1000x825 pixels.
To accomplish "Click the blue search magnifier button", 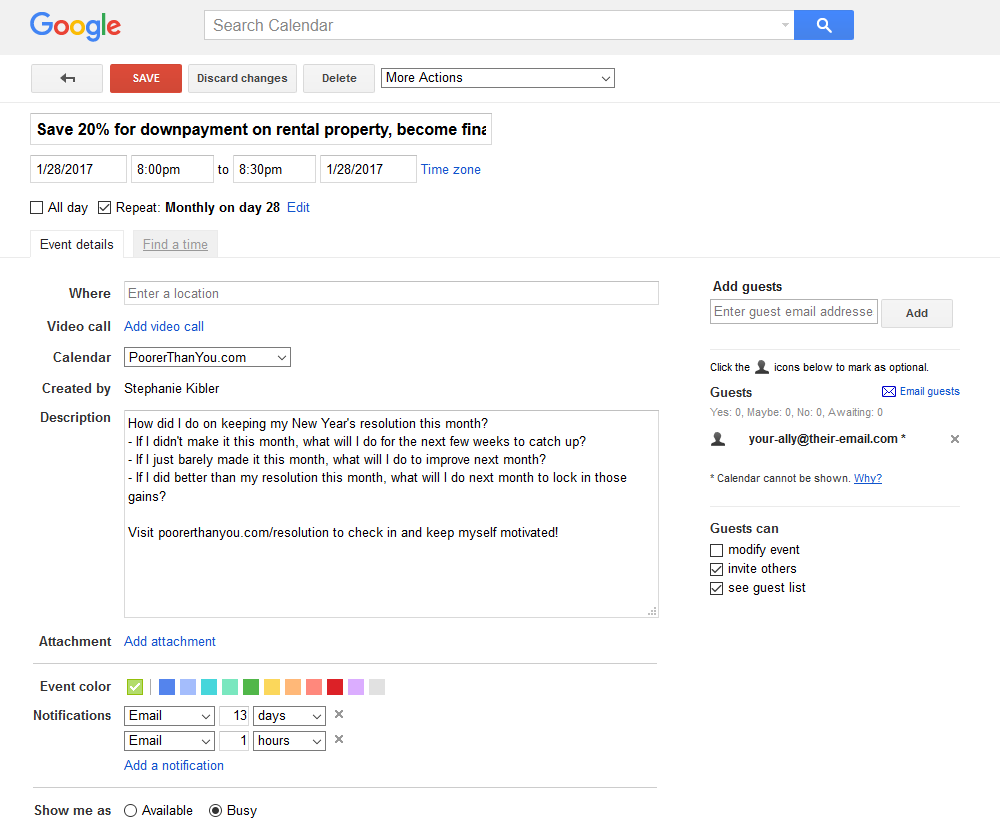I will [x=823, y=25].
